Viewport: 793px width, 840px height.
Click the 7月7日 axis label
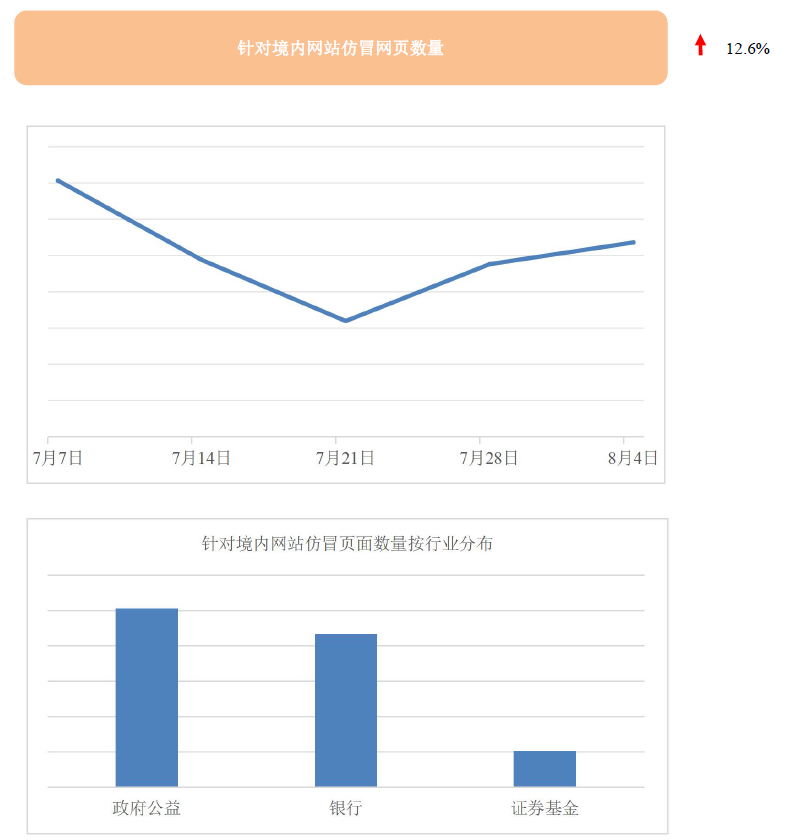click(x=57, y=458)
